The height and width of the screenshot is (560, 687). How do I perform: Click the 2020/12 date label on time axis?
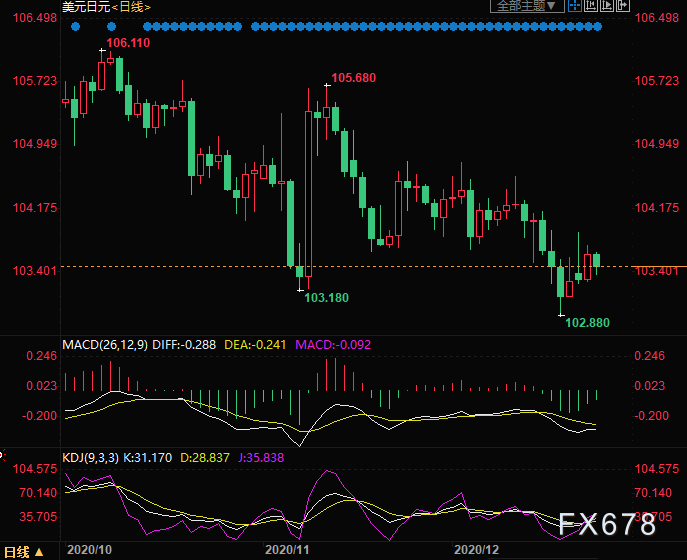pos(476,550)
